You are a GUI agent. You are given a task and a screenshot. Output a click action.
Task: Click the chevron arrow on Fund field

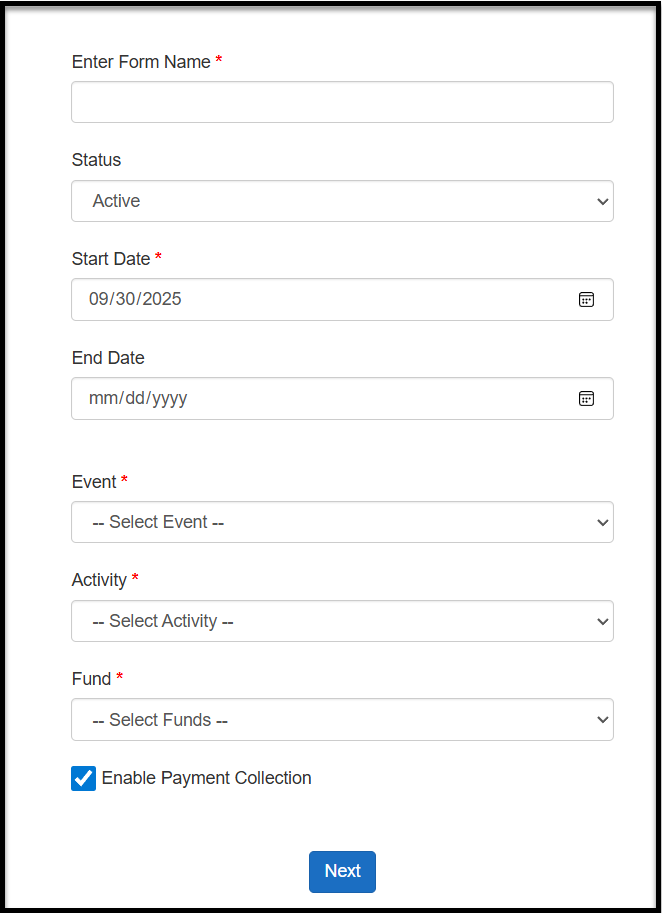pyautogui.click(x=602, y=720)
